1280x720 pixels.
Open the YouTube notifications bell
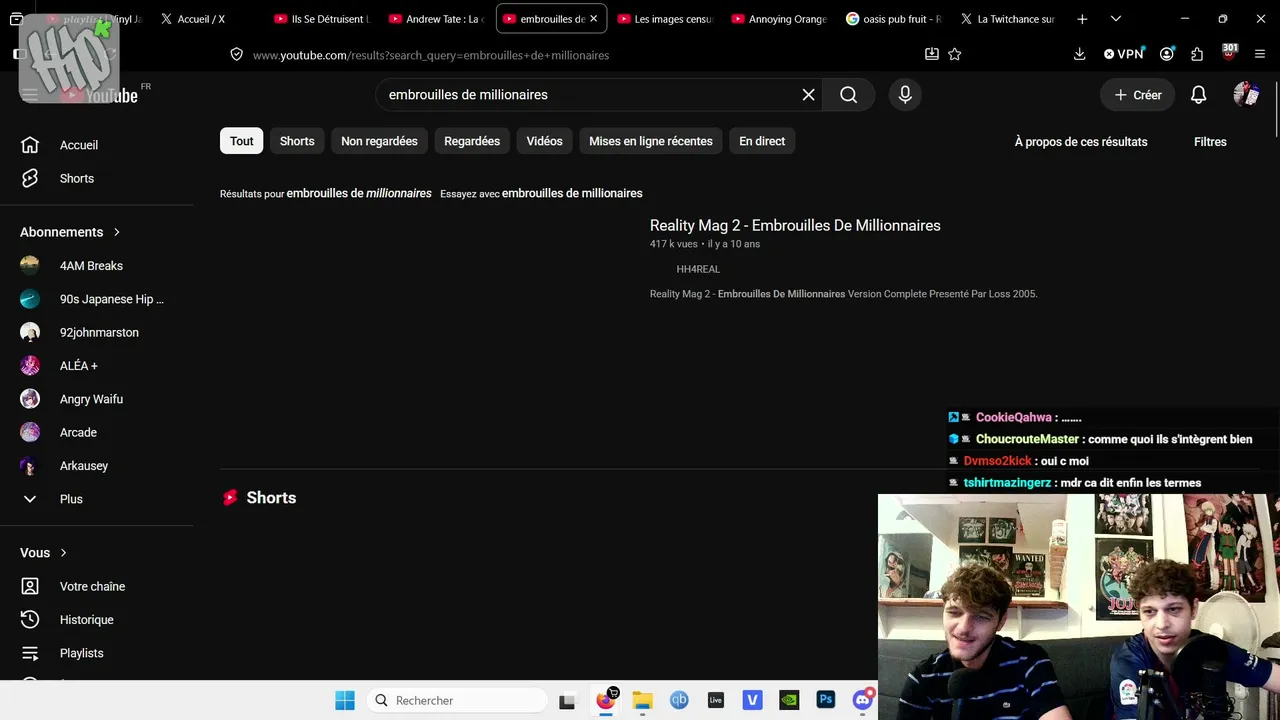click(1198, 95)
